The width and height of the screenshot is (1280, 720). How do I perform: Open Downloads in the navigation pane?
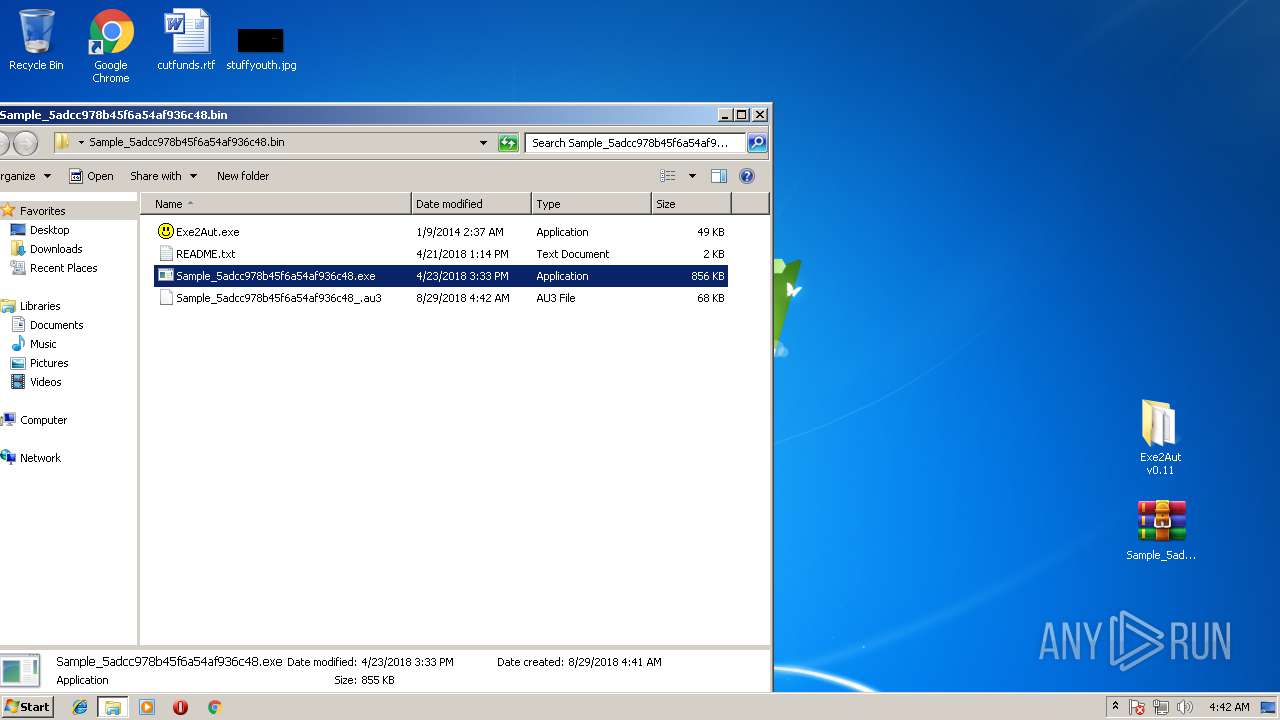(56, 249)
